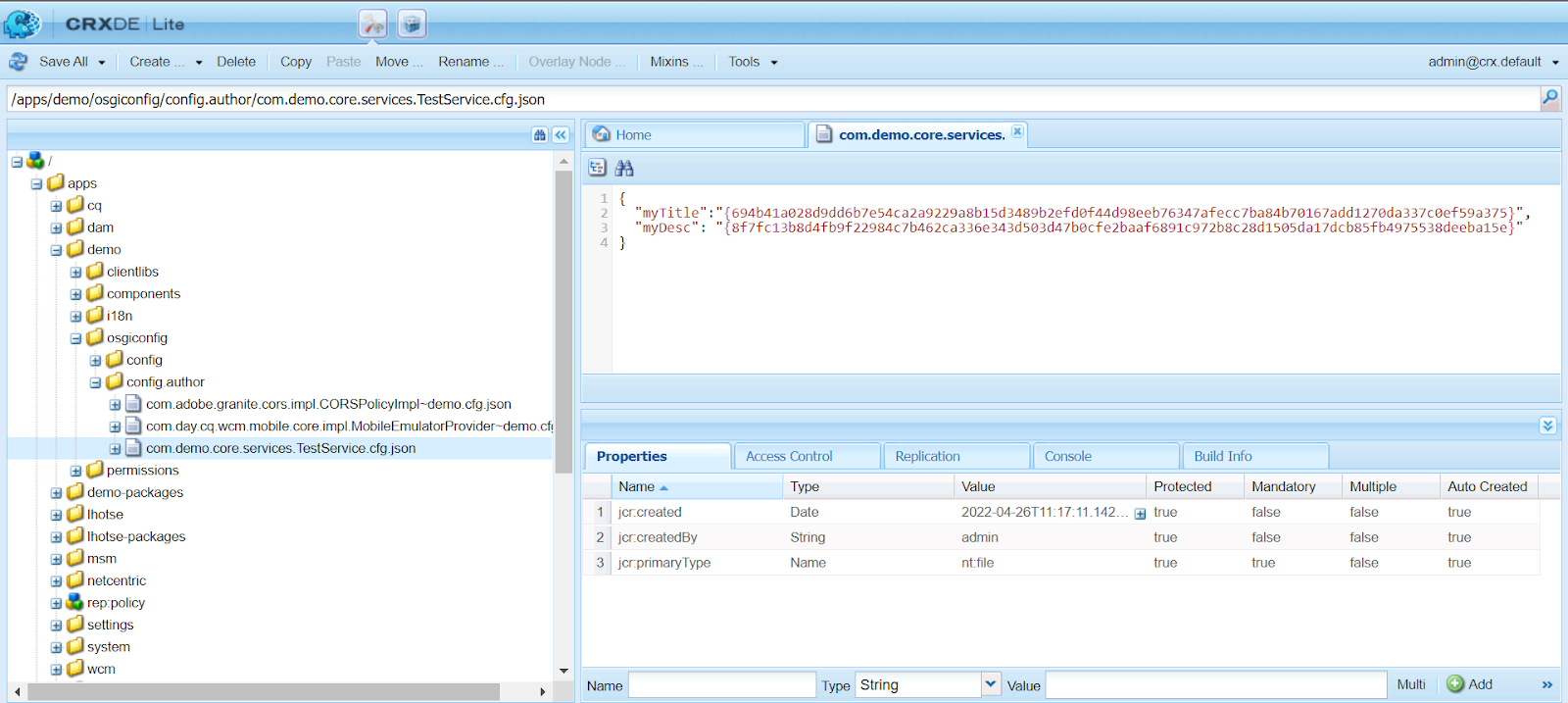Click the rep:policy node icon
1568x703 pixels.
[75, 602]
